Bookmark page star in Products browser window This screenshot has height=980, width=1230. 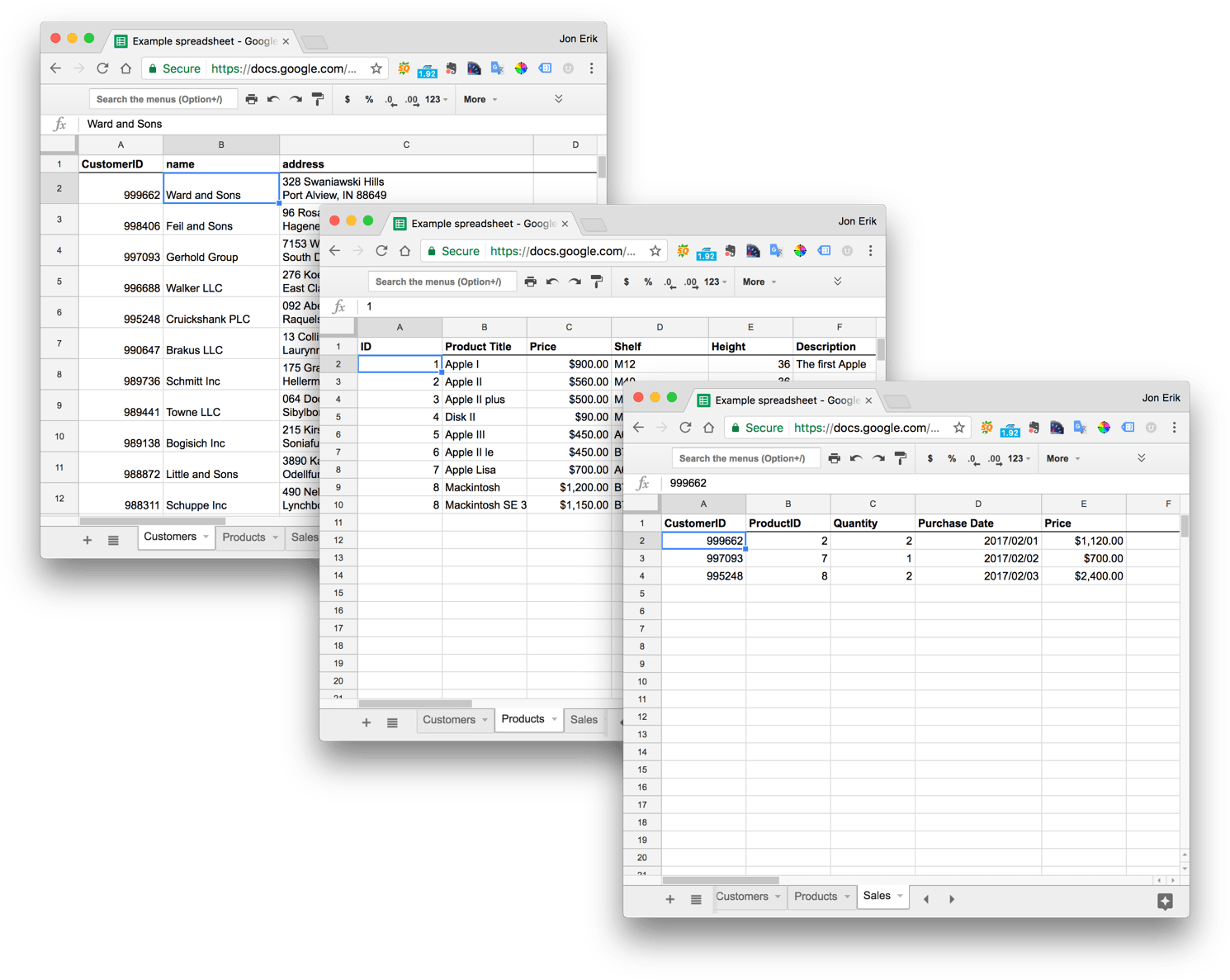point(655,251)
